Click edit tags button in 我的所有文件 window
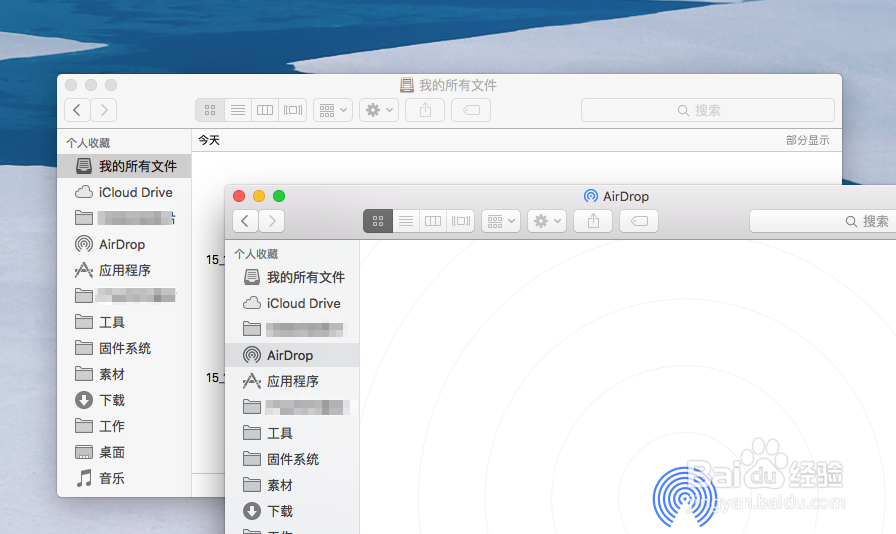896x534 pixels. click(x=471, y=110)
